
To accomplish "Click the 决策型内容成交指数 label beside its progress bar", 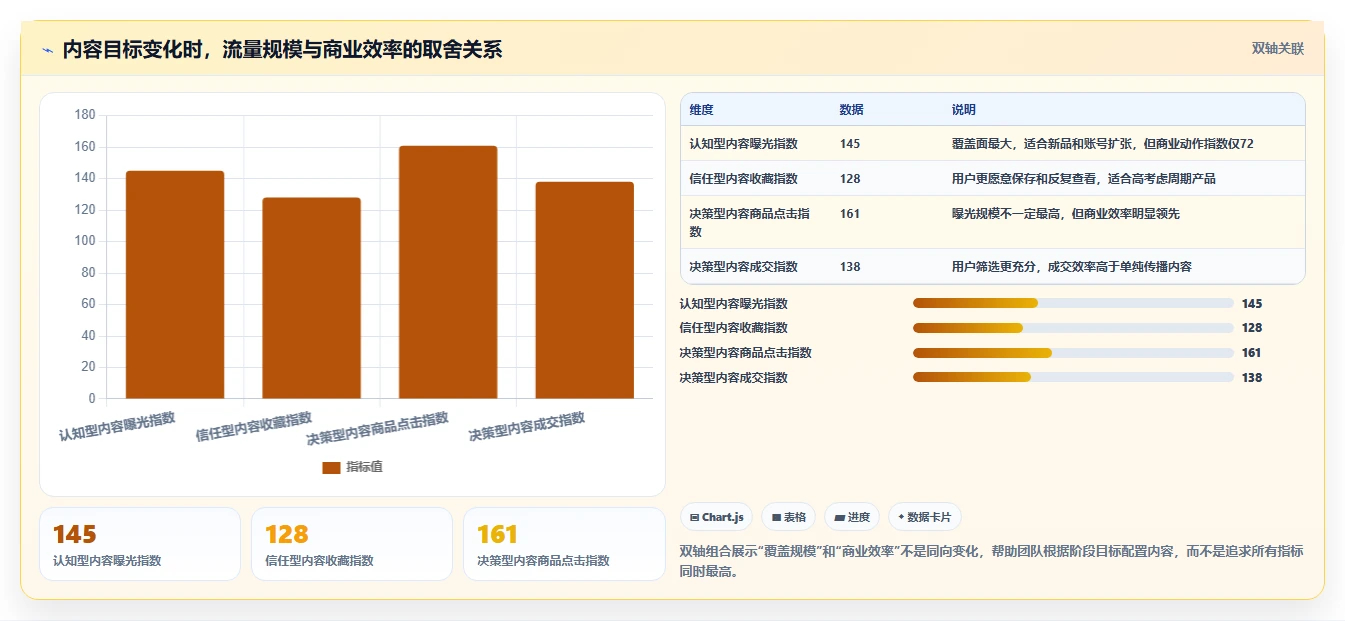I will tap(734, 378).
